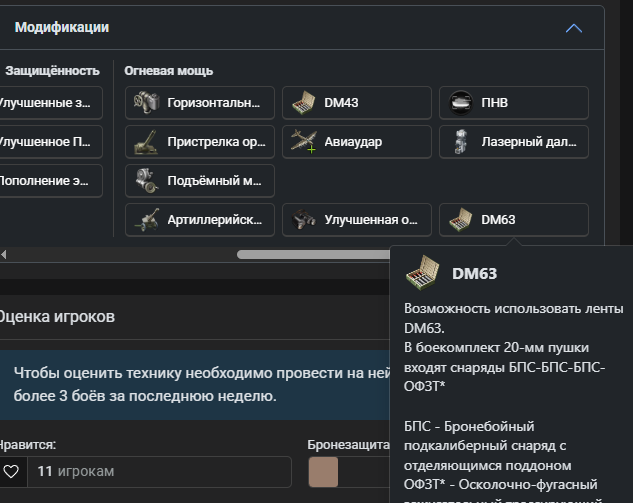Click the Улучшенная оптика icon
633x503 pixels.
[x=304, y=219]
